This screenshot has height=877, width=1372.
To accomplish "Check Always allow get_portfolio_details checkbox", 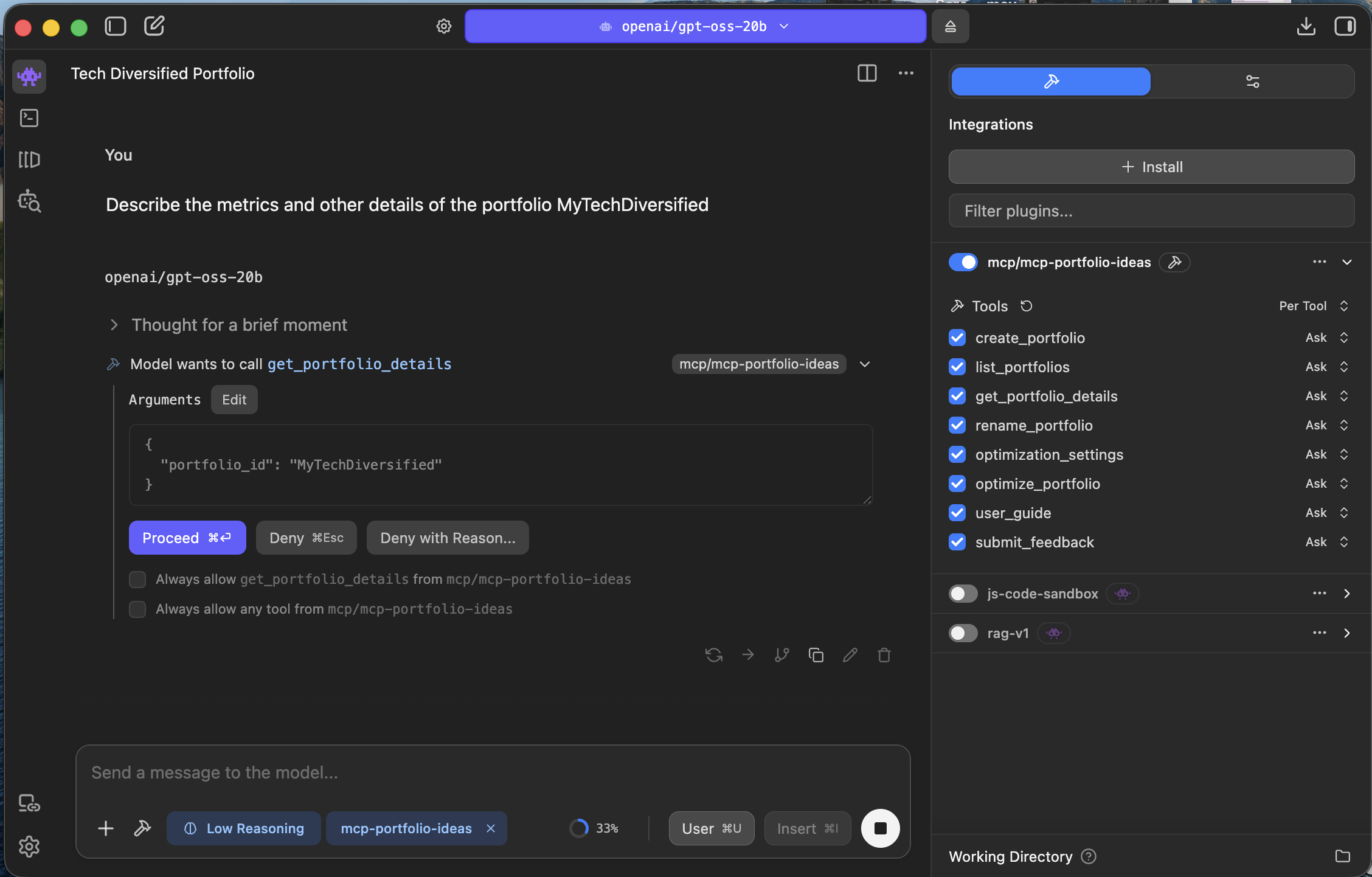I will (137, 580).
